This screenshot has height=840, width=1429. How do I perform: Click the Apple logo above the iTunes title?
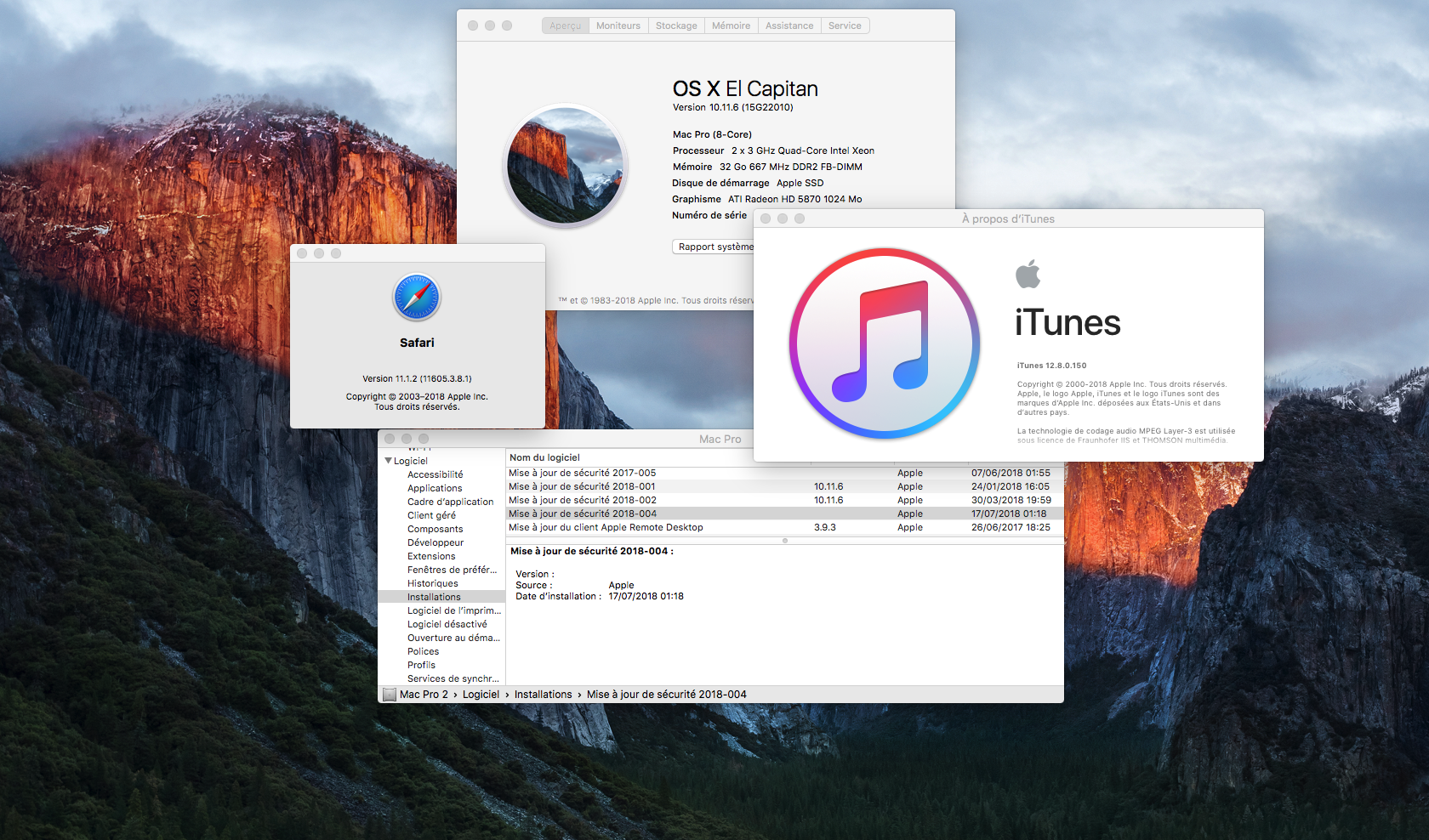[x=1028, y=274]
